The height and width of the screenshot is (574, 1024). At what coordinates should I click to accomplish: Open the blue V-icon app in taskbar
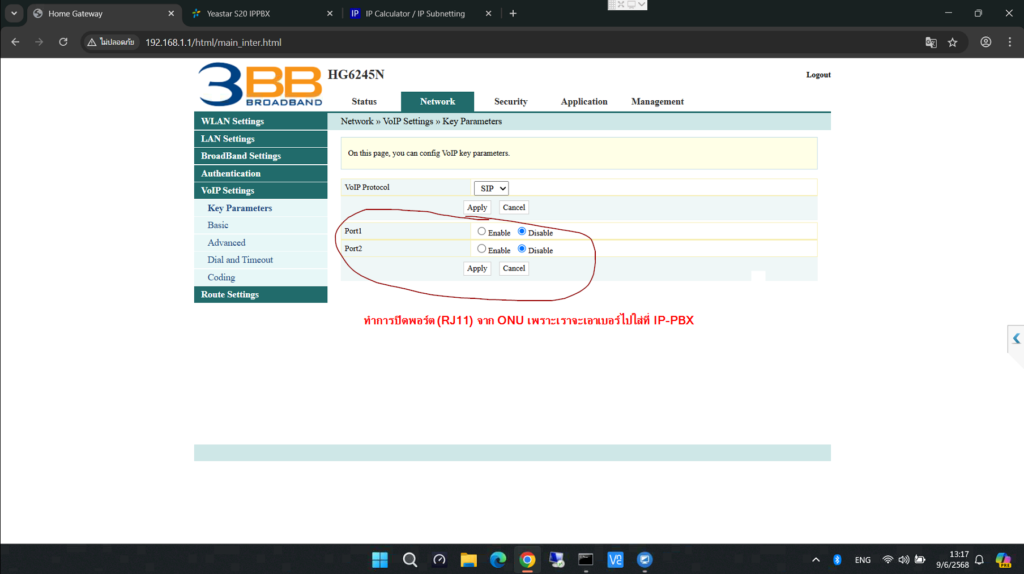pyautogui.click(x=615, y=560)
